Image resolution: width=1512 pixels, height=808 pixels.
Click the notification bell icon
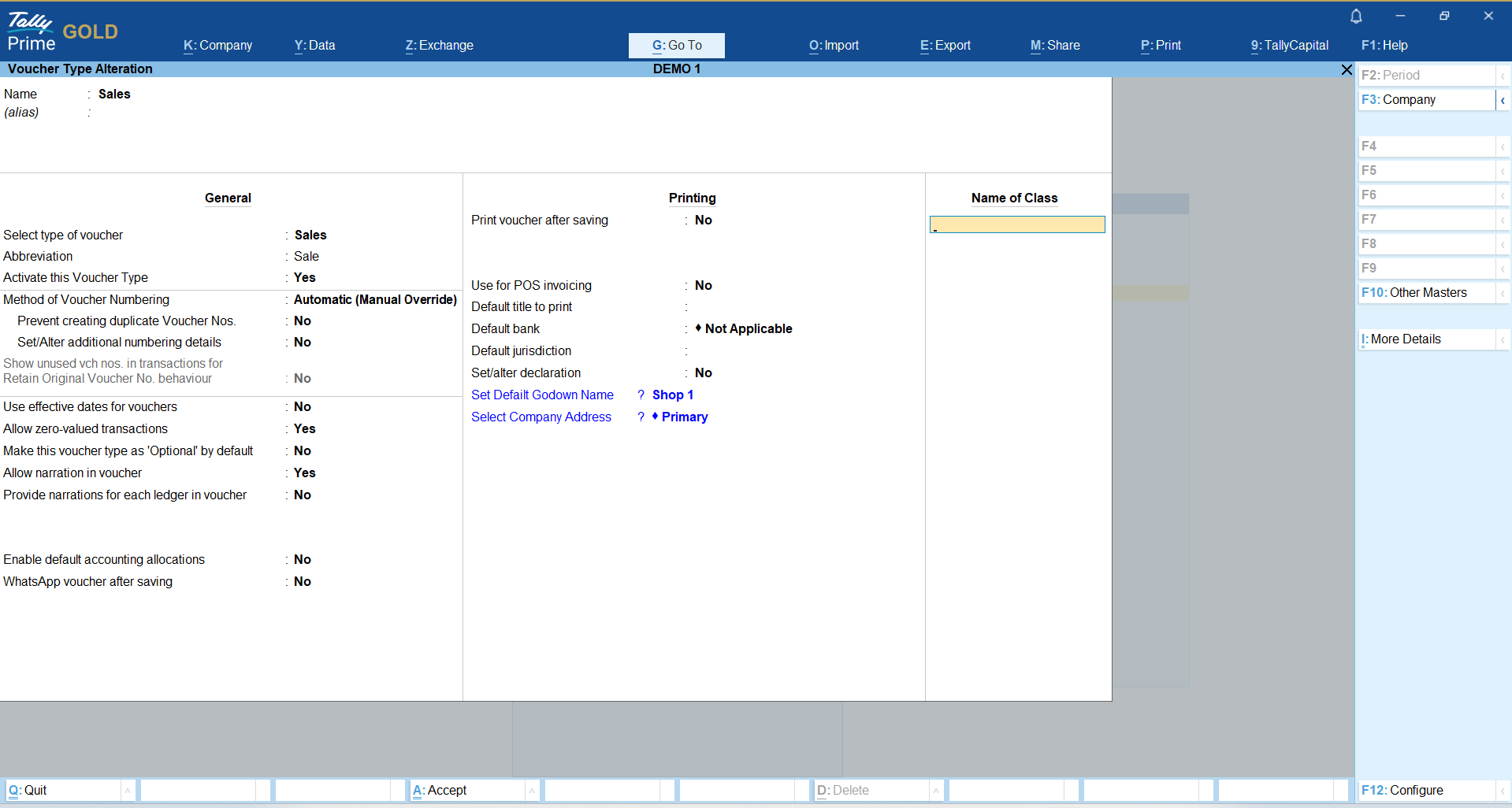pos(1356,17)
